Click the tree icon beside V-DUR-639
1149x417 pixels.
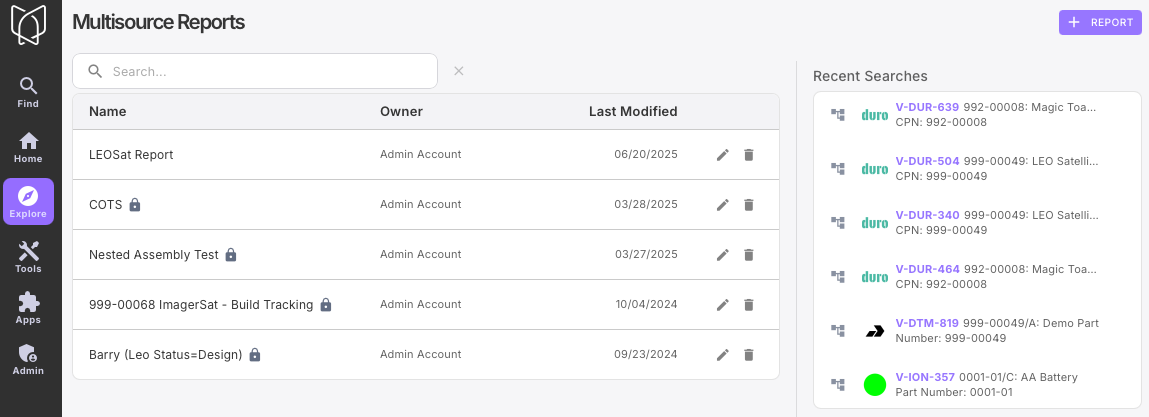click(x=838, y=115)
